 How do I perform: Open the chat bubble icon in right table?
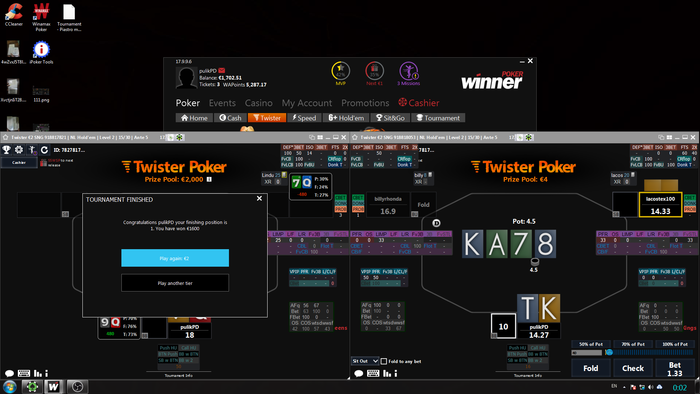tap(358, 373)
